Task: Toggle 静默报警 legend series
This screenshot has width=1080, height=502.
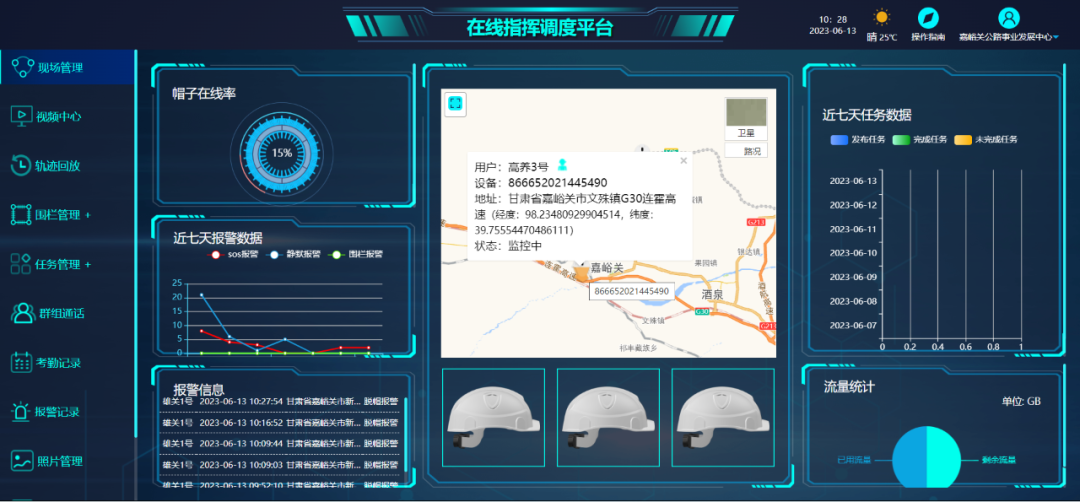Action: point(295,254)
